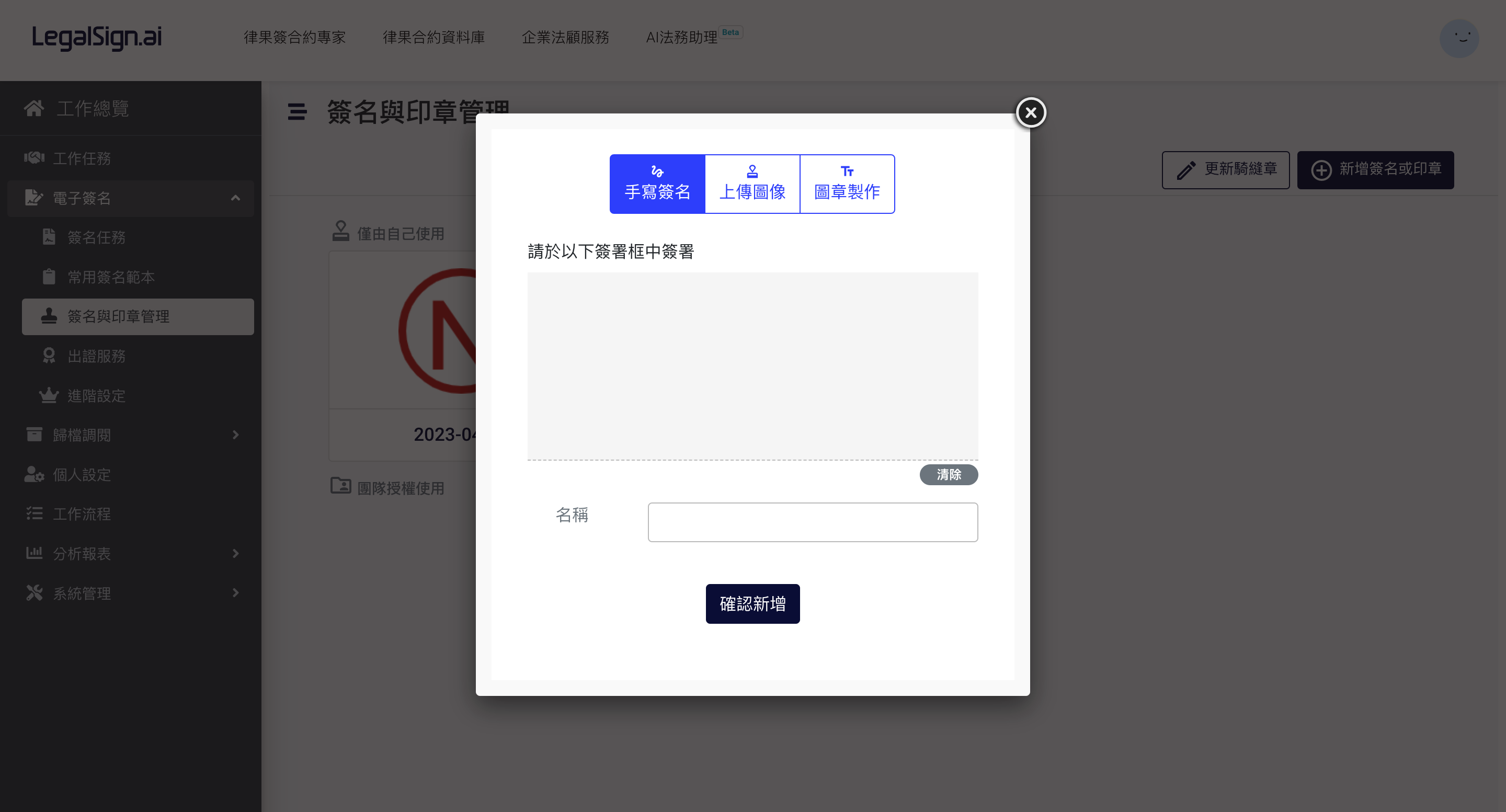Click the plus icon on 新增簽名或印章
Screen dimensions: 1506x812
1321,170
